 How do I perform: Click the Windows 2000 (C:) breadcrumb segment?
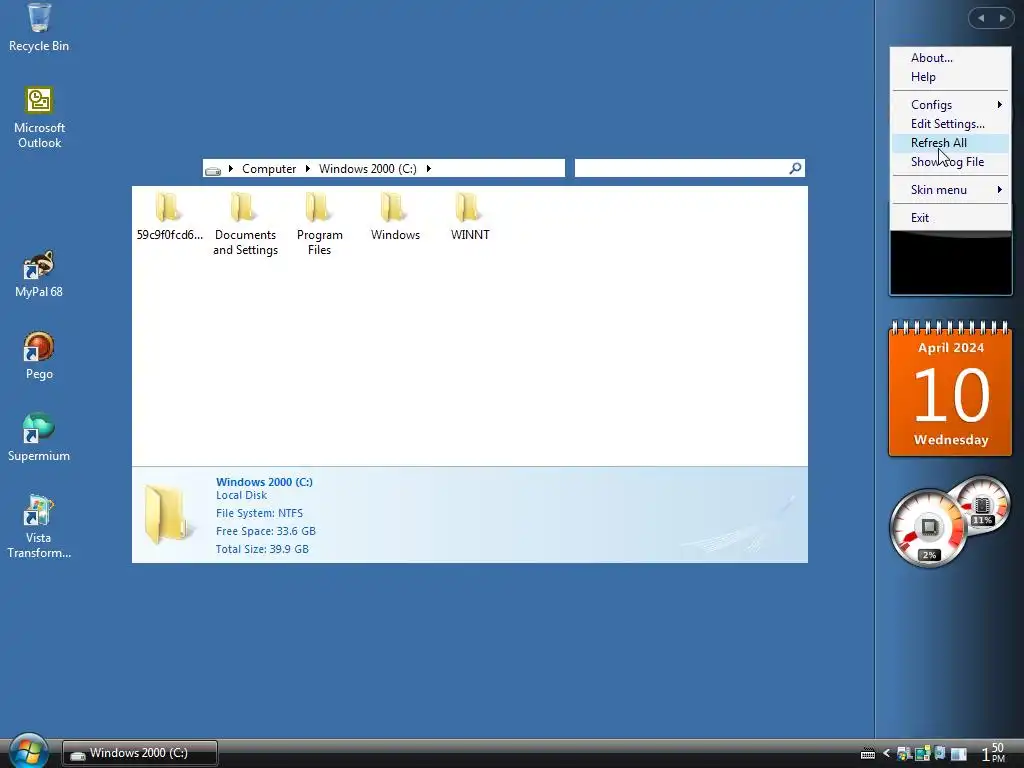368,168
